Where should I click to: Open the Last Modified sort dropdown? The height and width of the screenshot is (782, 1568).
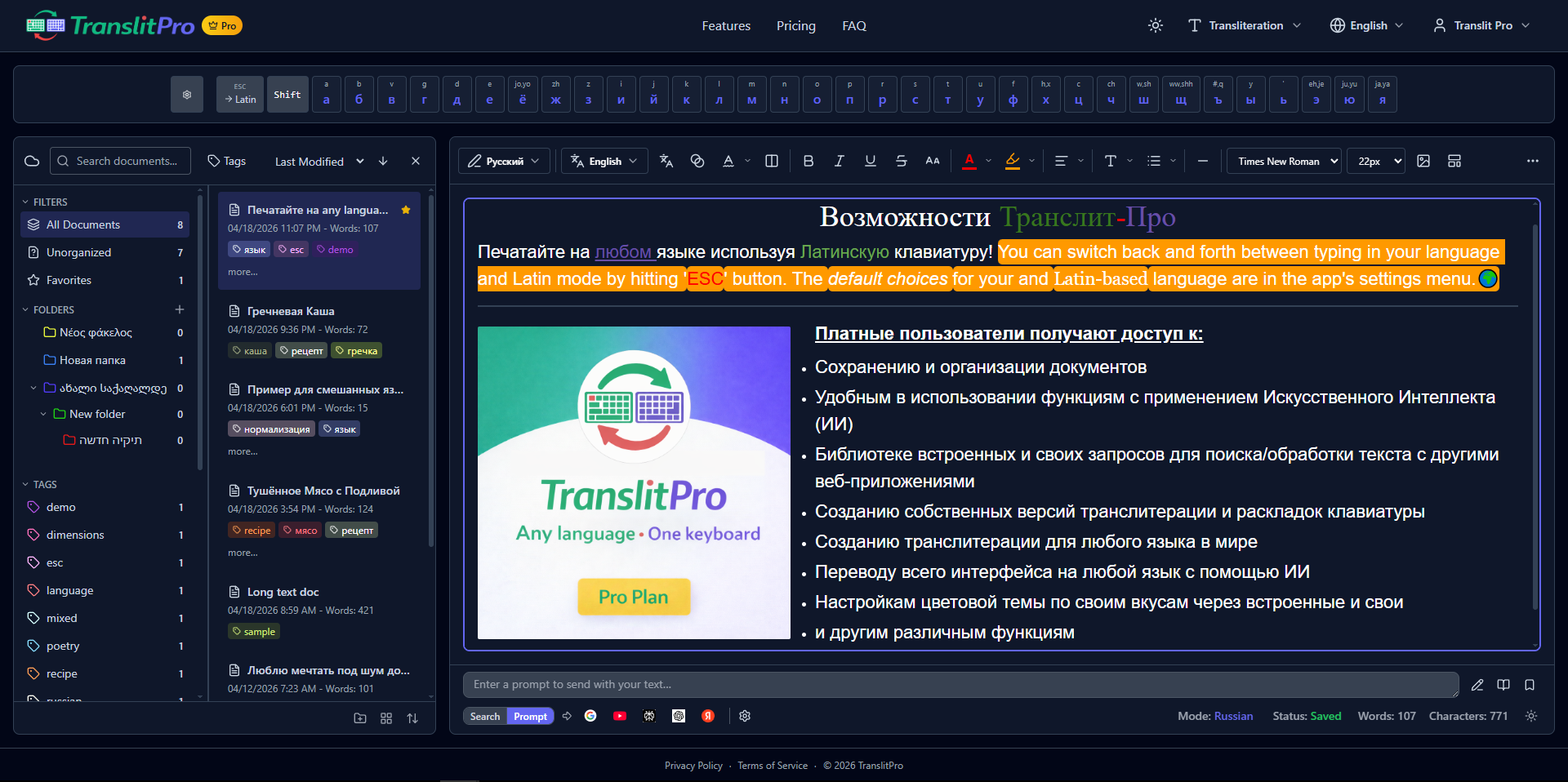click(x=319, y=161)
